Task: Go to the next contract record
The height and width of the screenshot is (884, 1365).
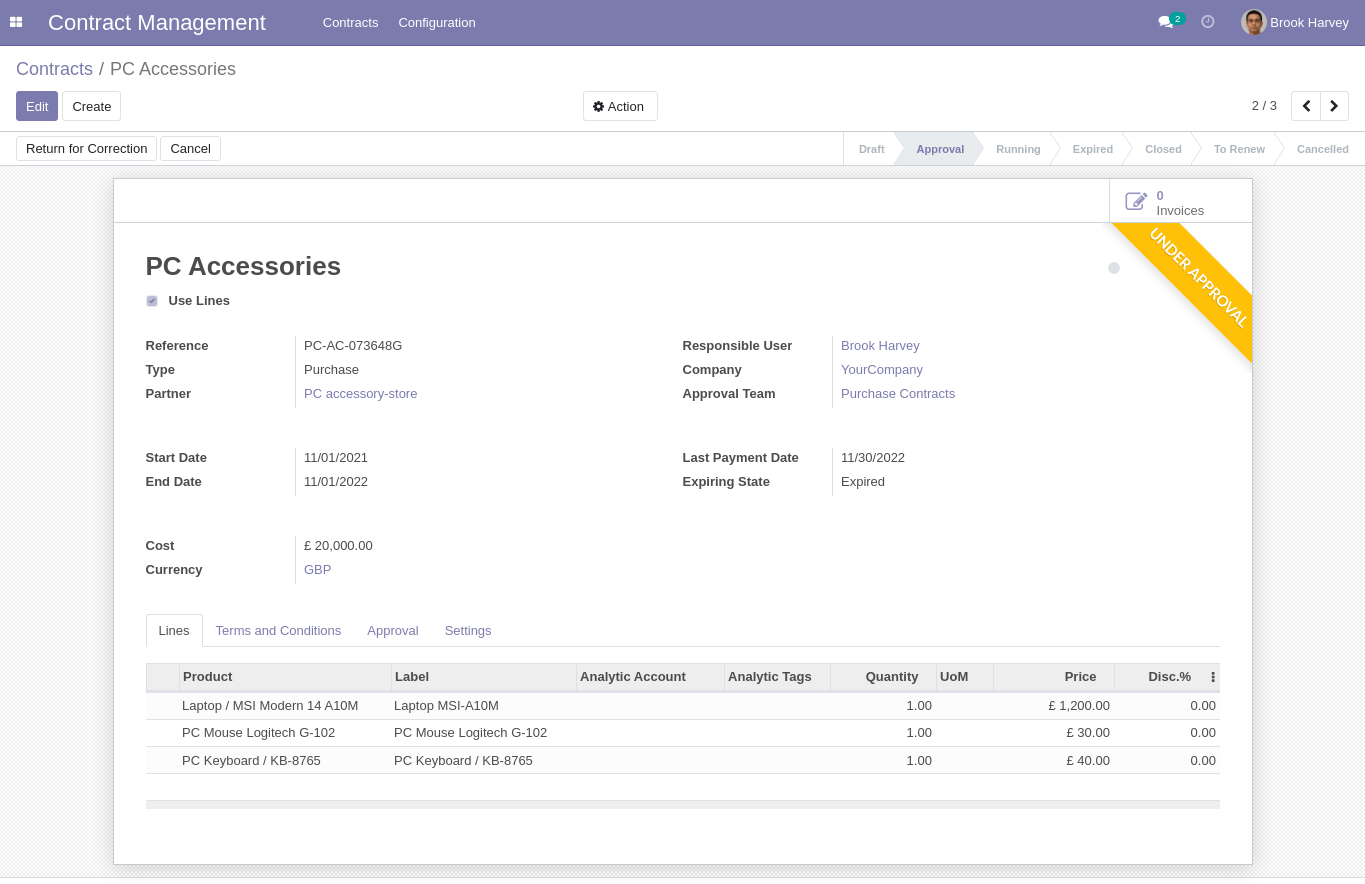Action: [x=1334, y=106]
